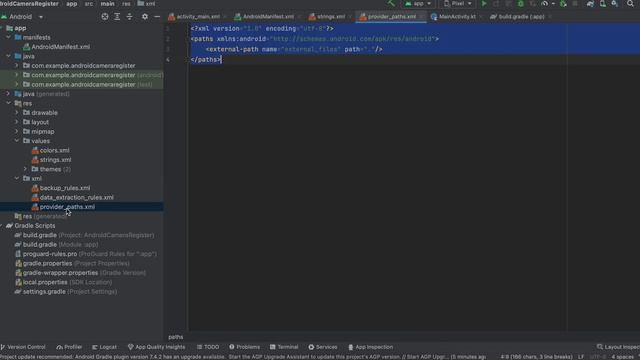
Task: Open the Version Control tool window
Action: 23,347
